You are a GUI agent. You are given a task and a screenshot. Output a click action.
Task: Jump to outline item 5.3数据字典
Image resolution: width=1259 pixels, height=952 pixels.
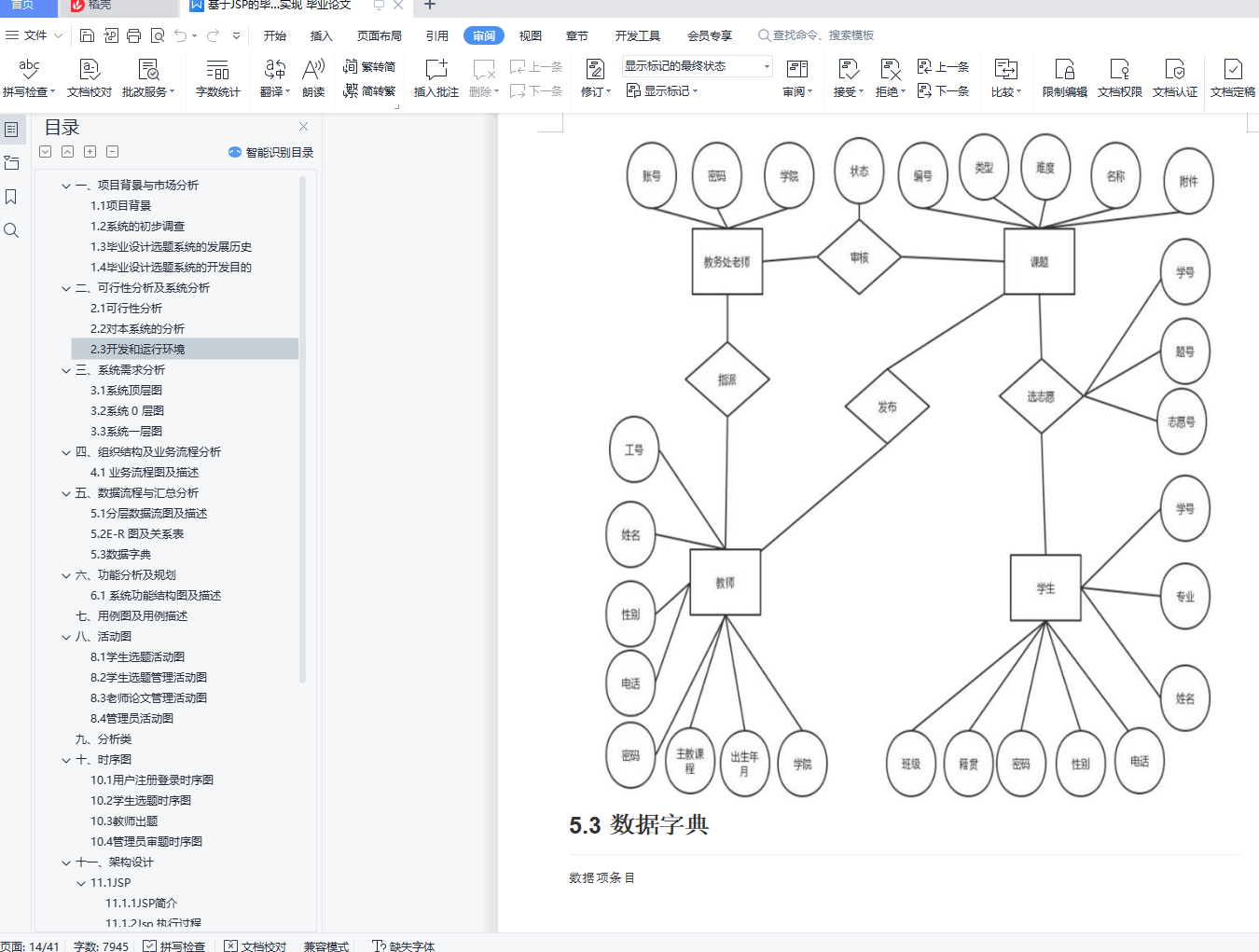pyautogui.click(x=120, y=555)
